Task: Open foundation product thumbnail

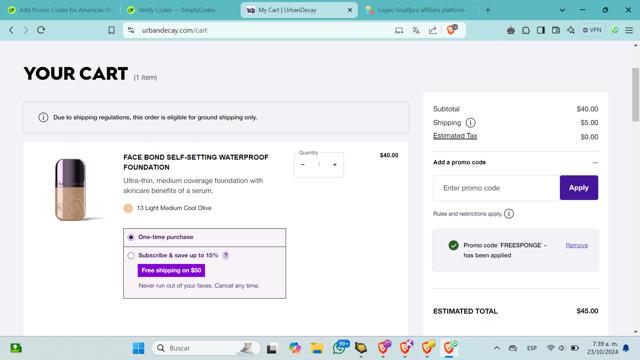Action: click(x=71, y=190)
